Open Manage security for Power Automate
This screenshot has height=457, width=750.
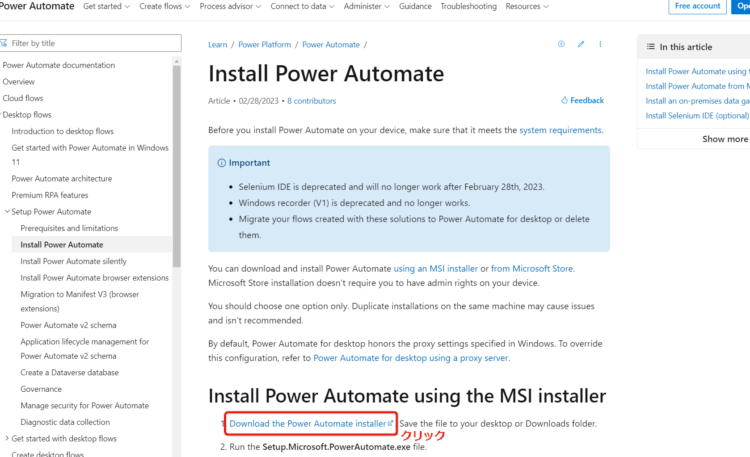click(85, 406)
